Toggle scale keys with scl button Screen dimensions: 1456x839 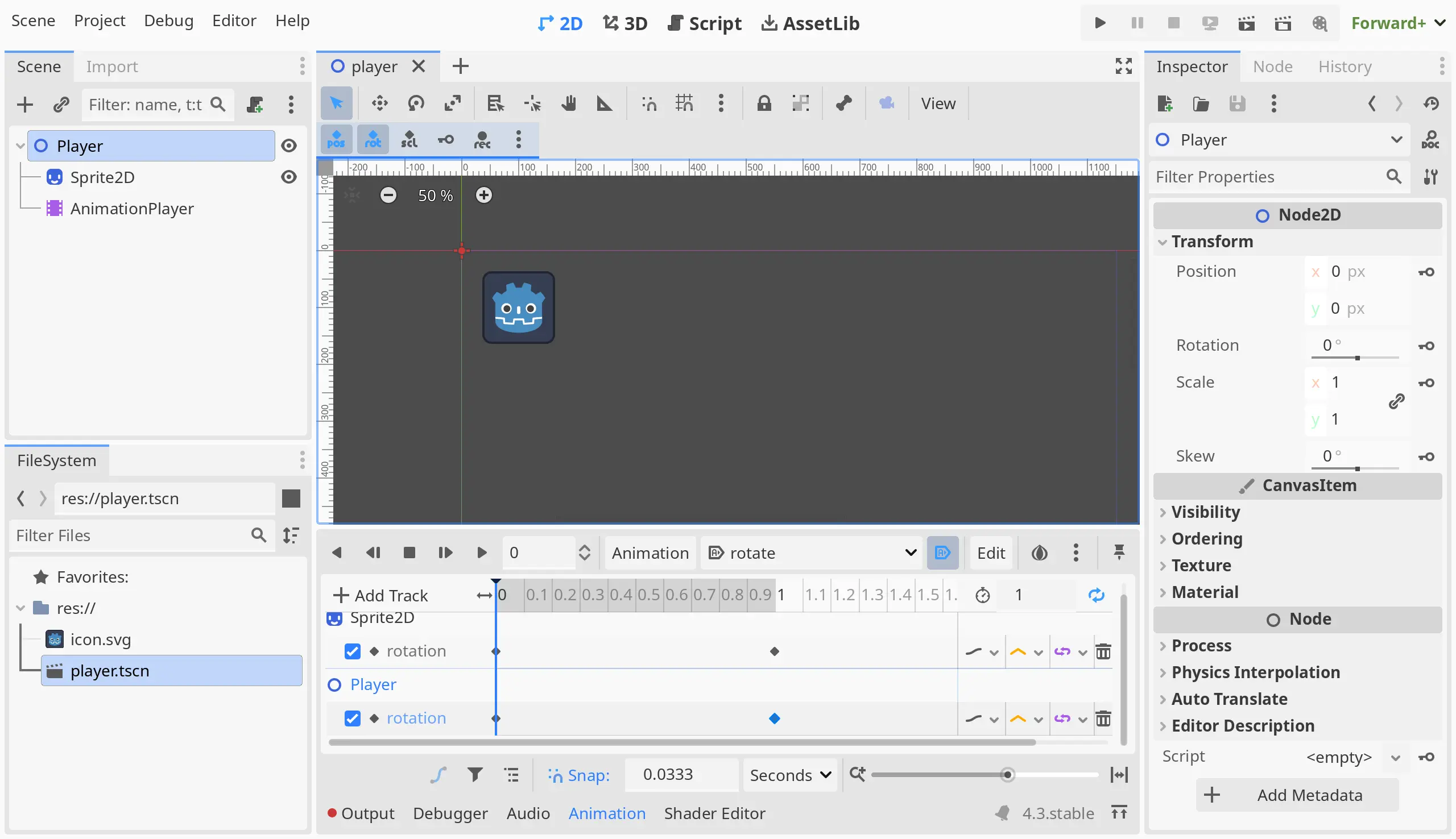click(x=409, y=139)
